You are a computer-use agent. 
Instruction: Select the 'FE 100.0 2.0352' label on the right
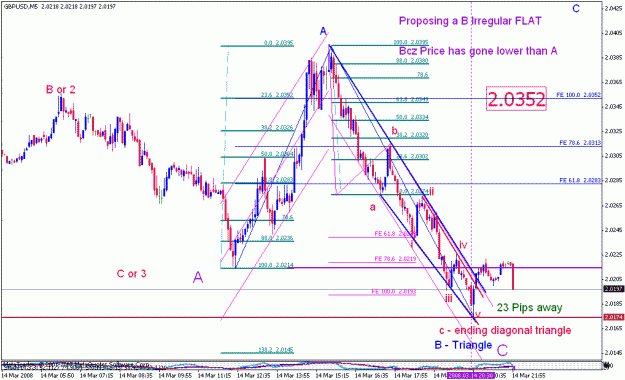(x=578, y=95)
